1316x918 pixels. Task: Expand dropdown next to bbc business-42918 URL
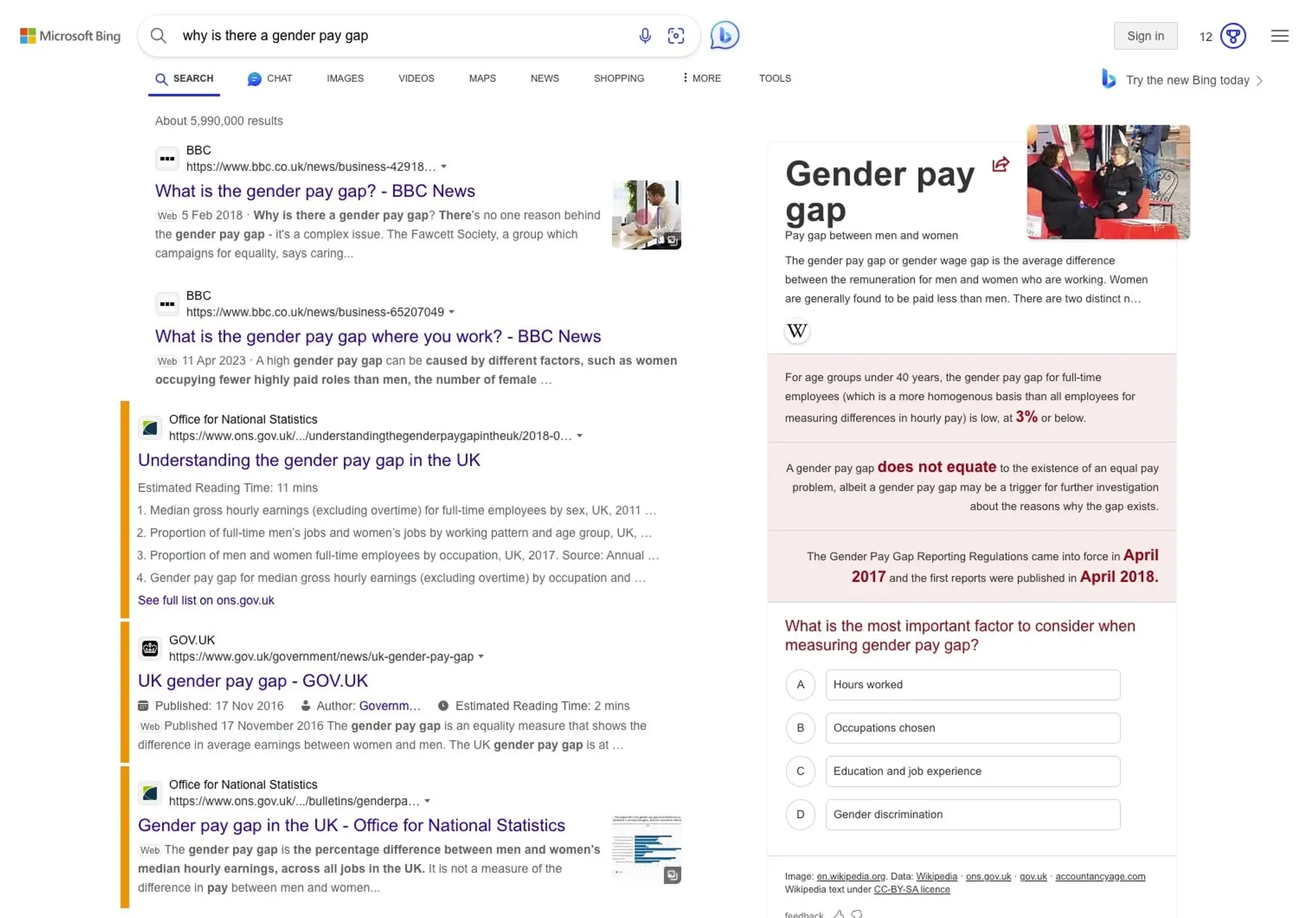click(x=443, y=167)
